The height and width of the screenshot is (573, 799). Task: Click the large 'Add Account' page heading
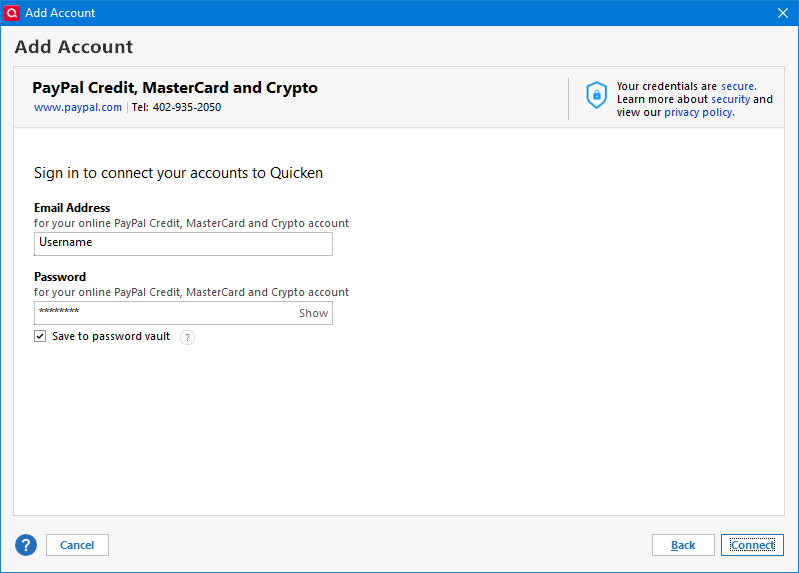[x=74, y=47]
